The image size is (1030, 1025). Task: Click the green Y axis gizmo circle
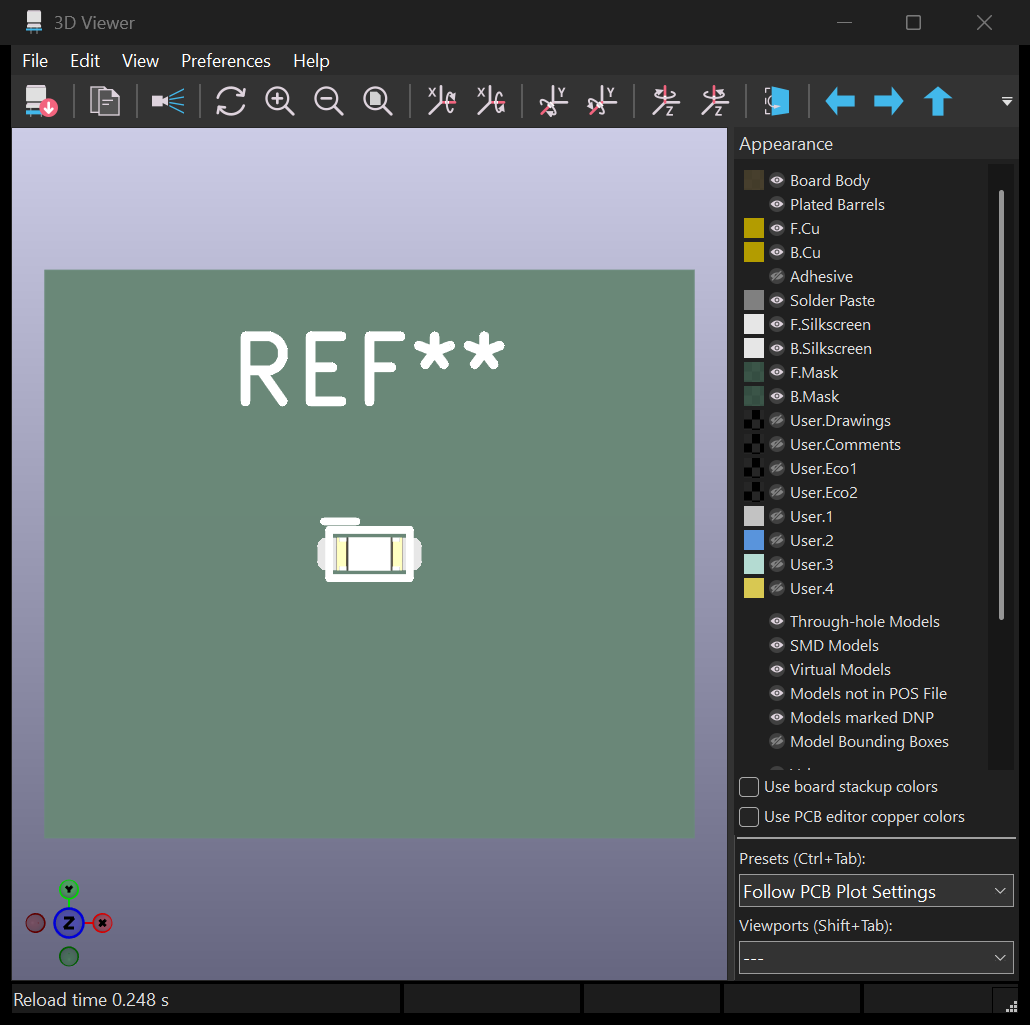(x=68, y=889)
